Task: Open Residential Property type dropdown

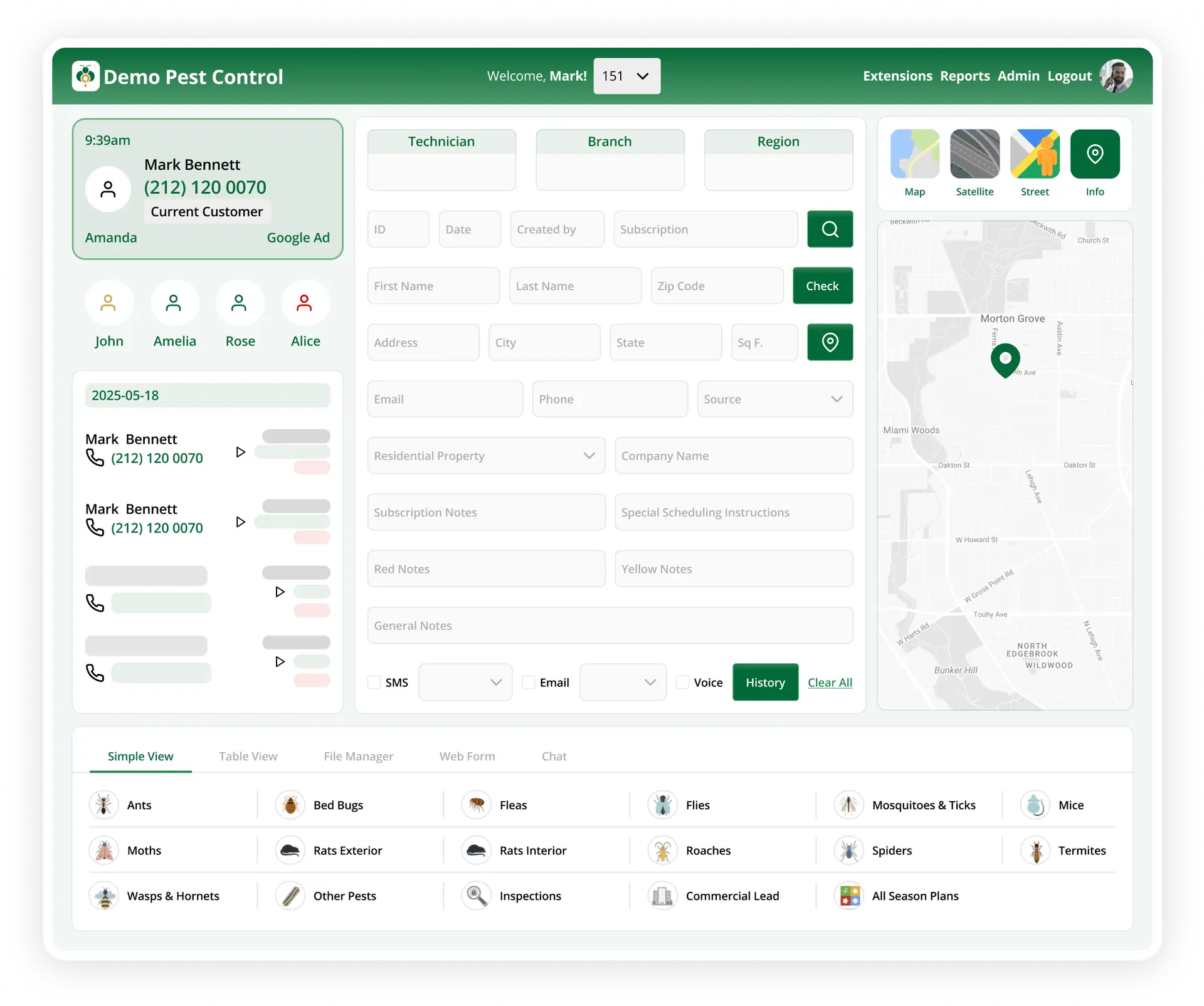Action: pos(486,456)
